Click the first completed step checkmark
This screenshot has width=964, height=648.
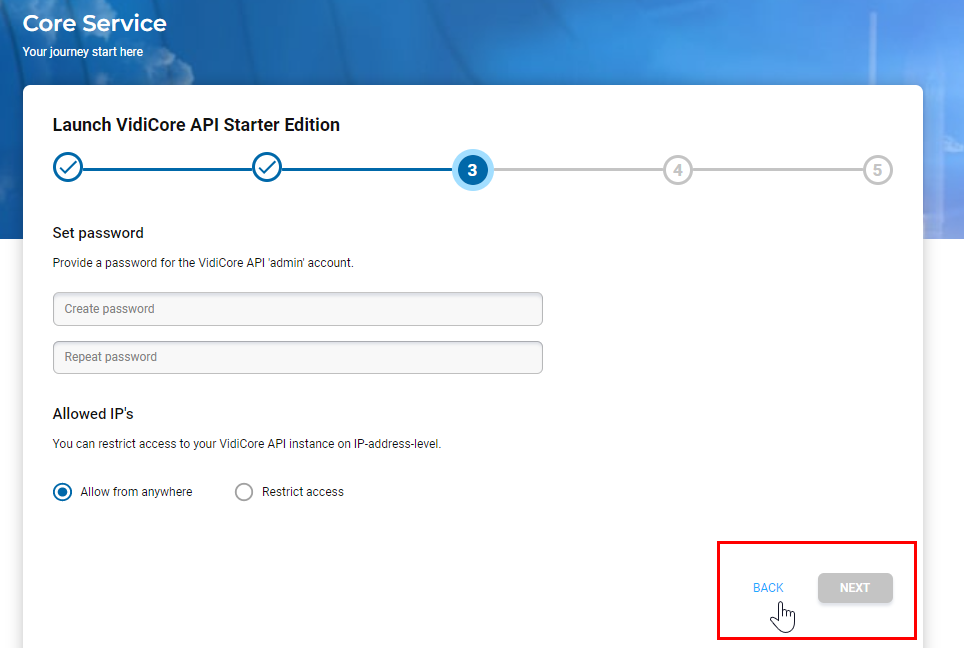click(x=67, y=169)
